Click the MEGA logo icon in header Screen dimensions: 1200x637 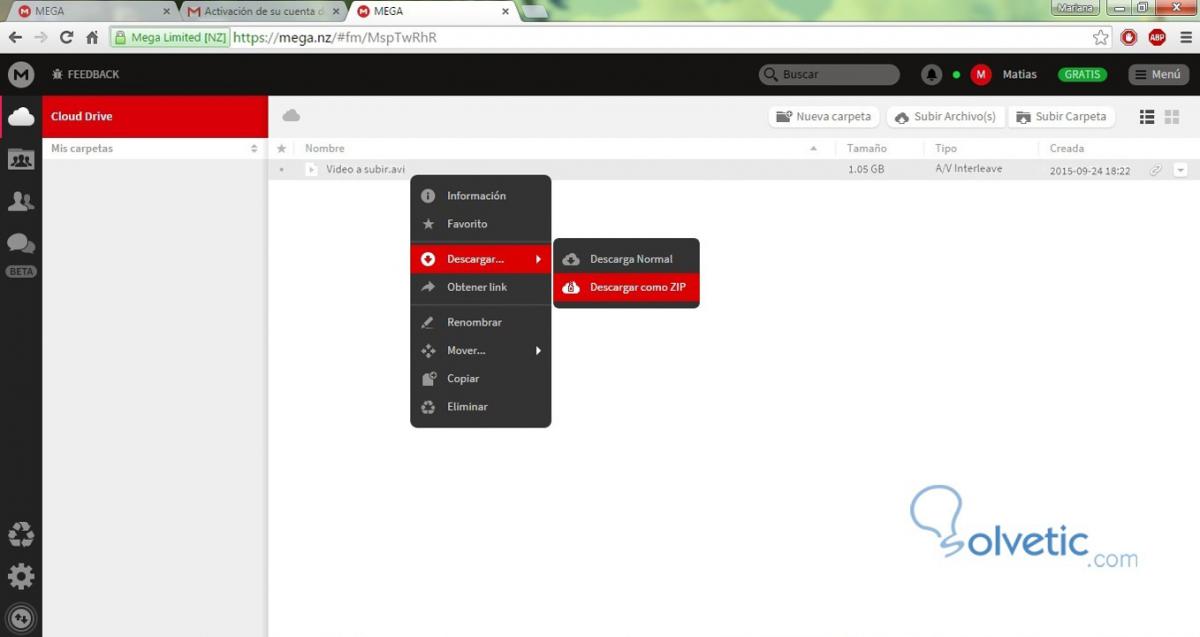click(21, 74)
